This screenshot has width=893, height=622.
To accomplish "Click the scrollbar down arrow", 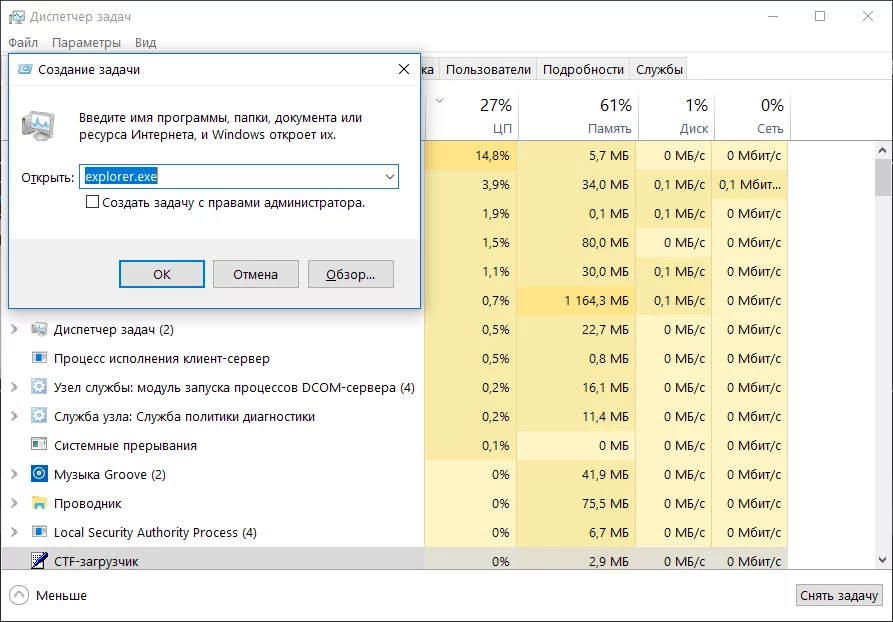I will (883, 560).
